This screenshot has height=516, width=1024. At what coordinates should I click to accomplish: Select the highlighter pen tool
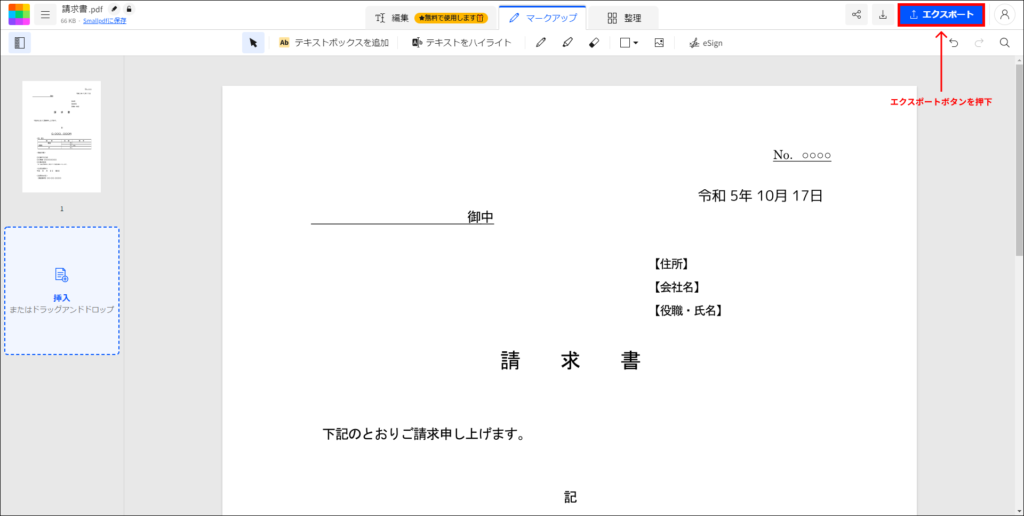point(567,42)
